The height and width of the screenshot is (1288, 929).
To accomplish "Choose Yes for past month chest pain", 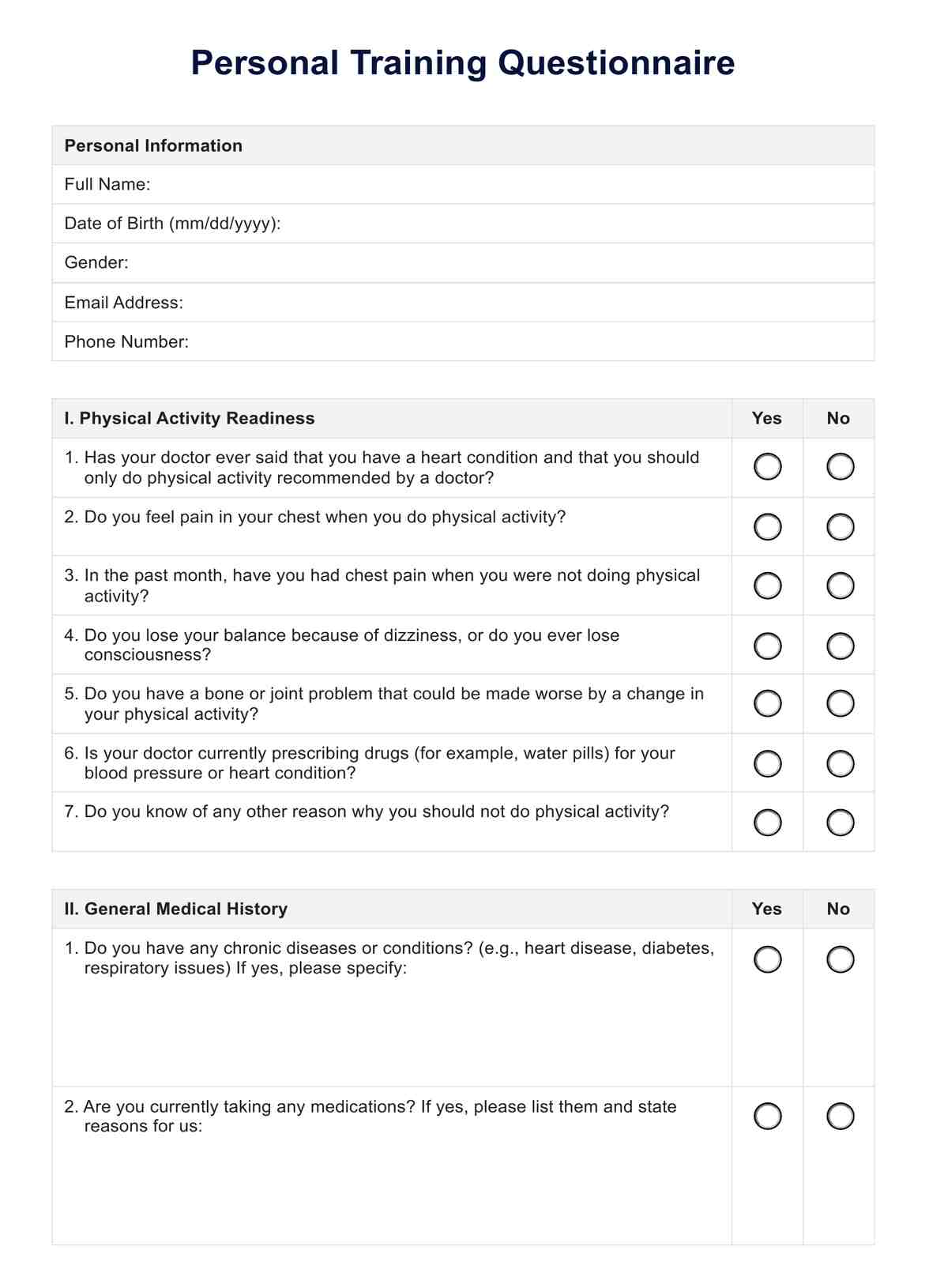I will pos(767,586).
